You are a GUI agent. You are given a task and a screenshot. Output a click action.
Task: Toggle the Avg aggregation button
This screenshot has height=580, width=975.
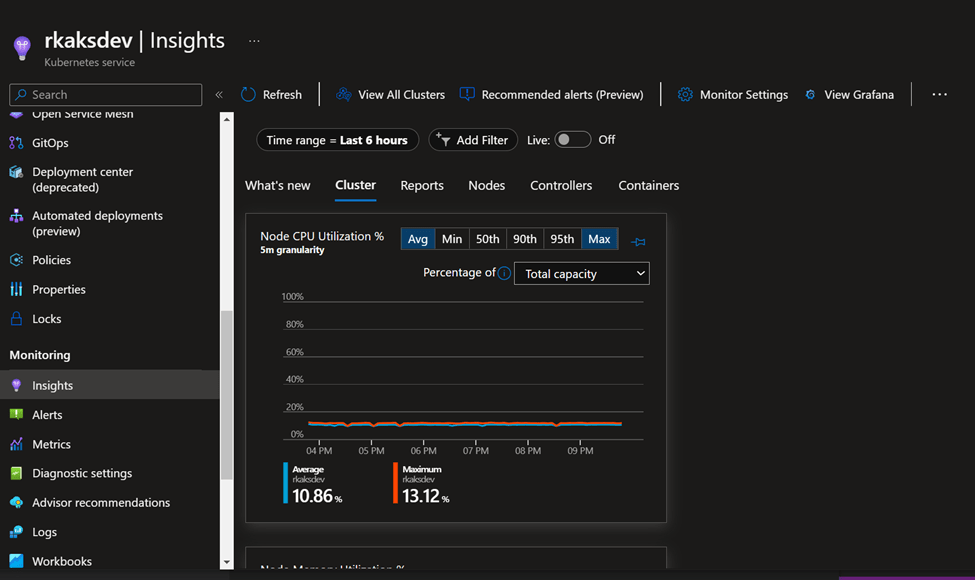click(418, 239)
